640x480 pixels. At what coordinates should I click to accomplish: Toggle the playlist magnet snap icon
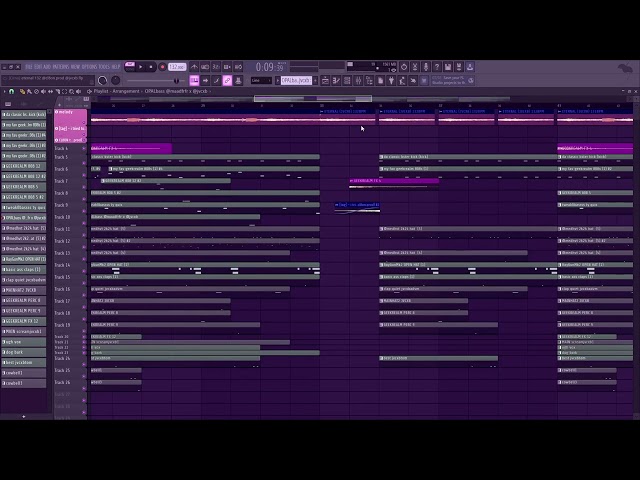pos(11,91)
